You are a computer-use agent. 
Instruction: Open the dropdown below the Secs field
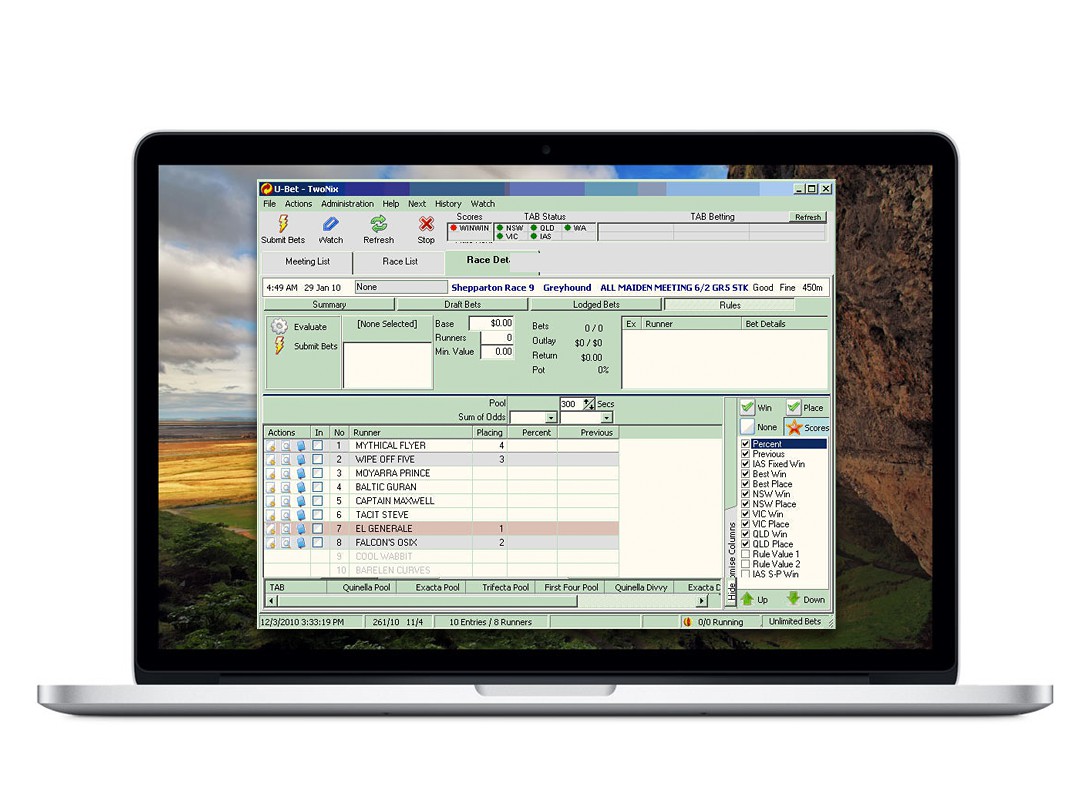pos(606,417)
